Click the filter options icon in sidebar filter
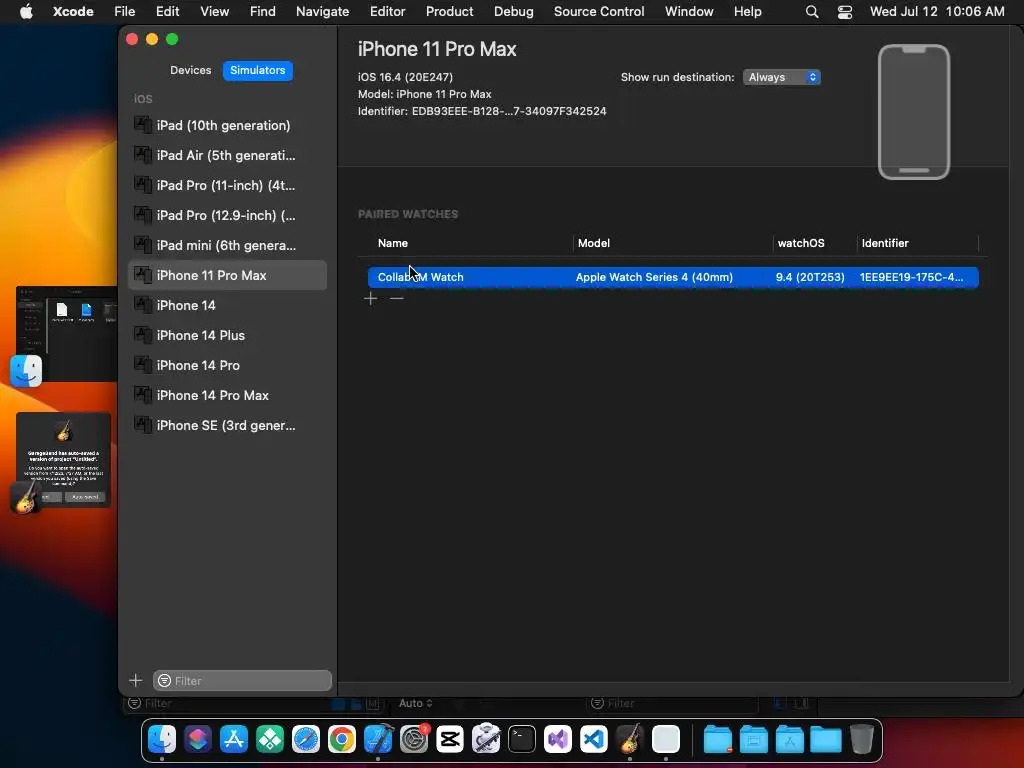 click(x=165, y=680)
